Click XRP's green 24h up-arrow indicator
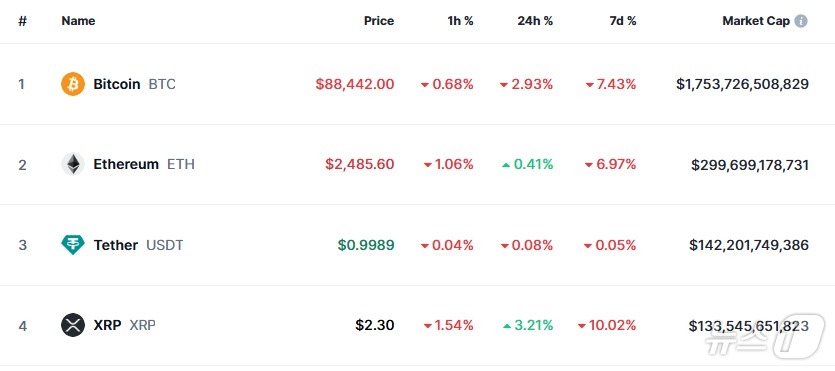 click(507, 325)
